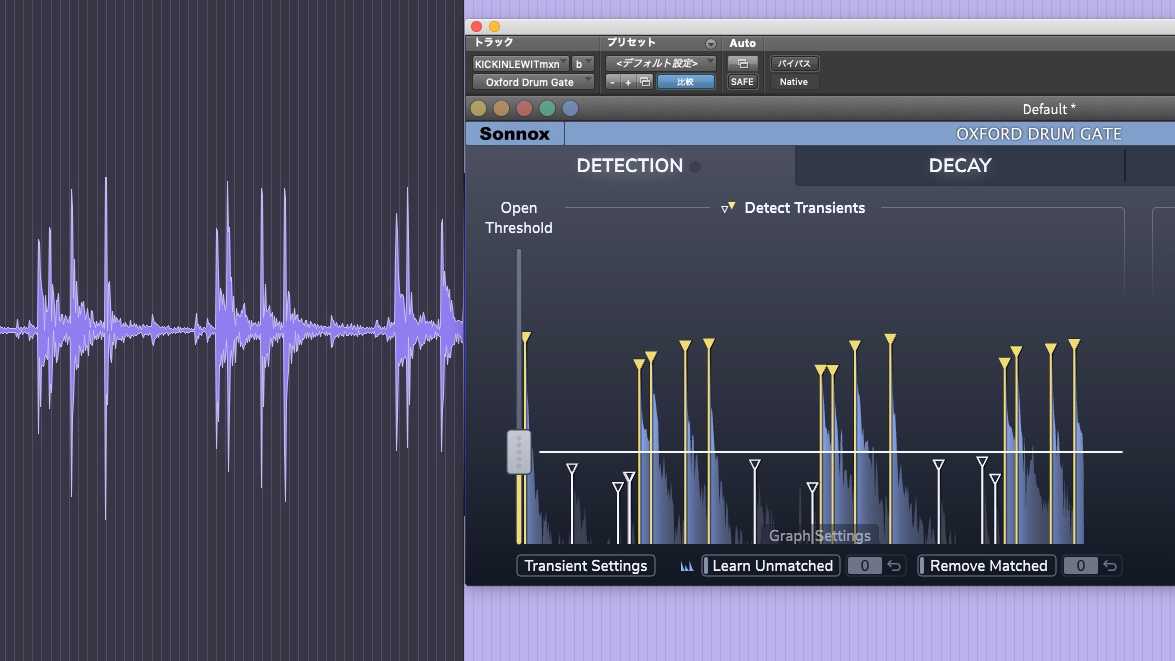Open the insert position b dropdown

[x=582, y=64]
